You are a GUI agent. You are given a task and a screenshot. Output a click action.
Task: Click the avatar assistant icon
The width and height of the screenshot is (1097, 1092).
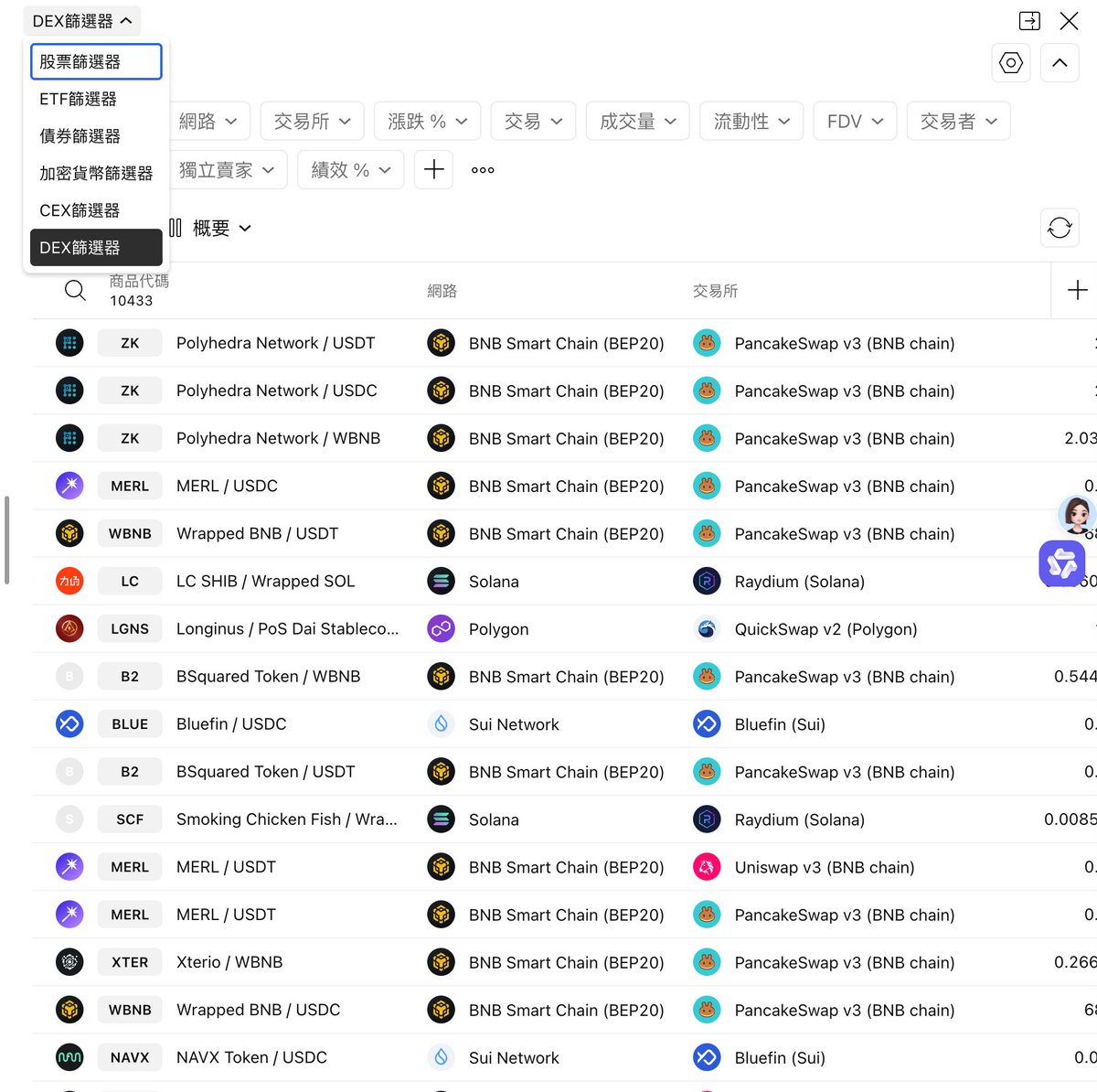click(x=1076, y=516)
